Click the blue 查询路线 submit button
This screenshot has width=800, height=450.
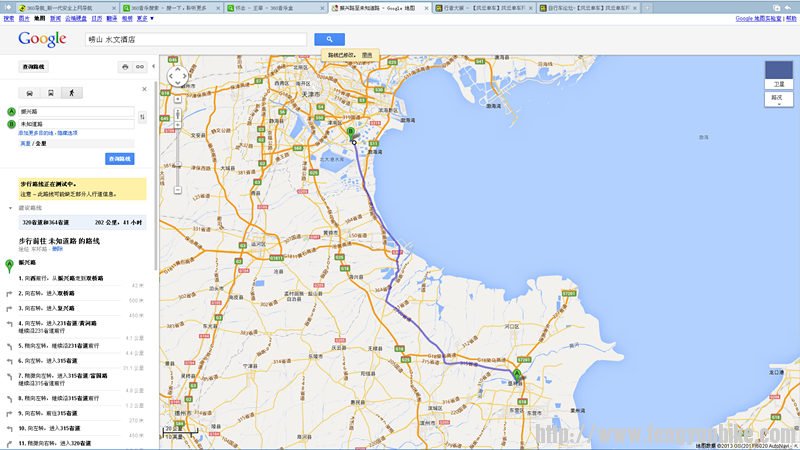(119, 159)
